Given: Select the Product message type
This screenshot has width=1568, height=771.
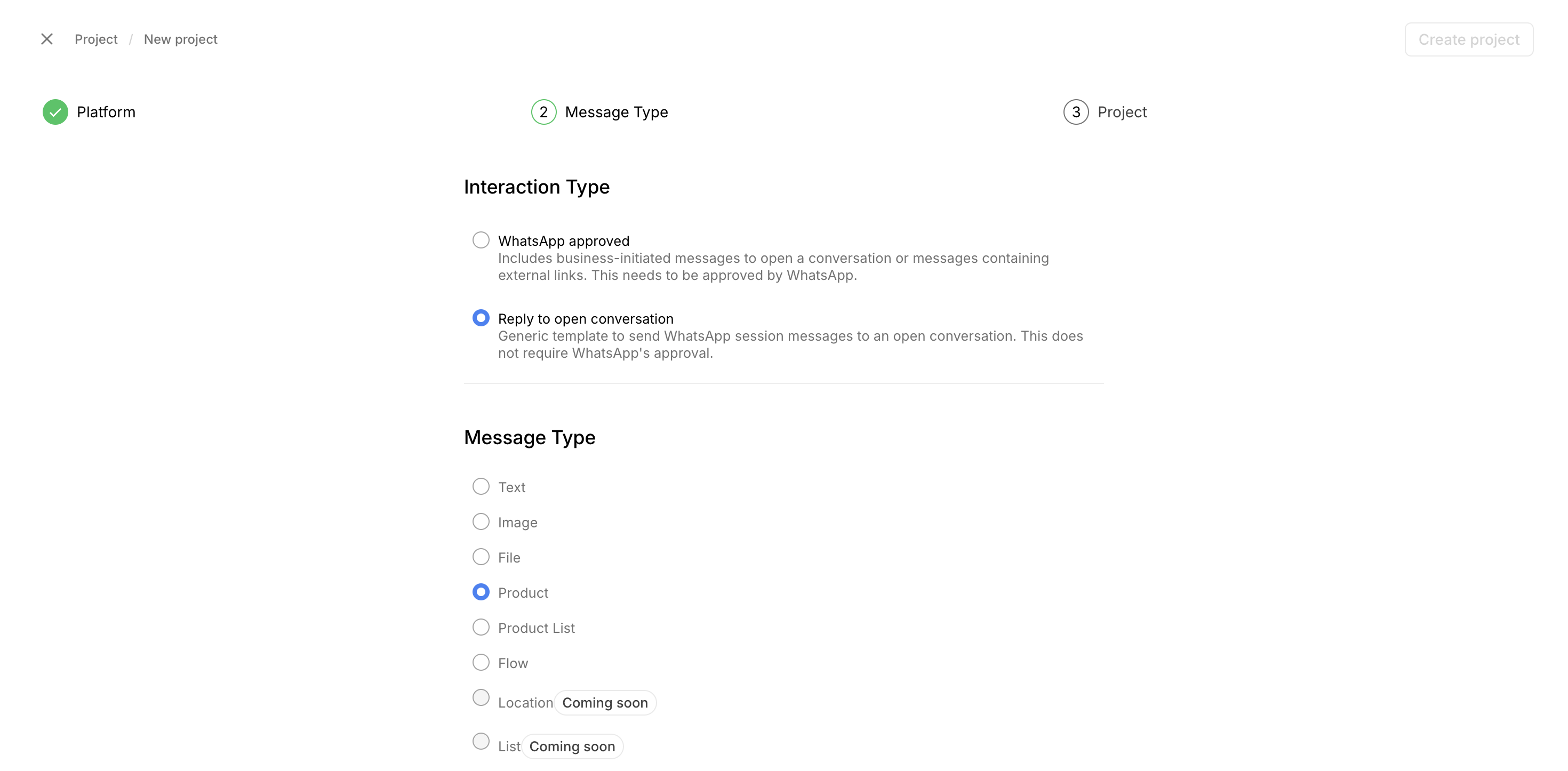Looking at the screenshot, I should (x=481, y=592).
